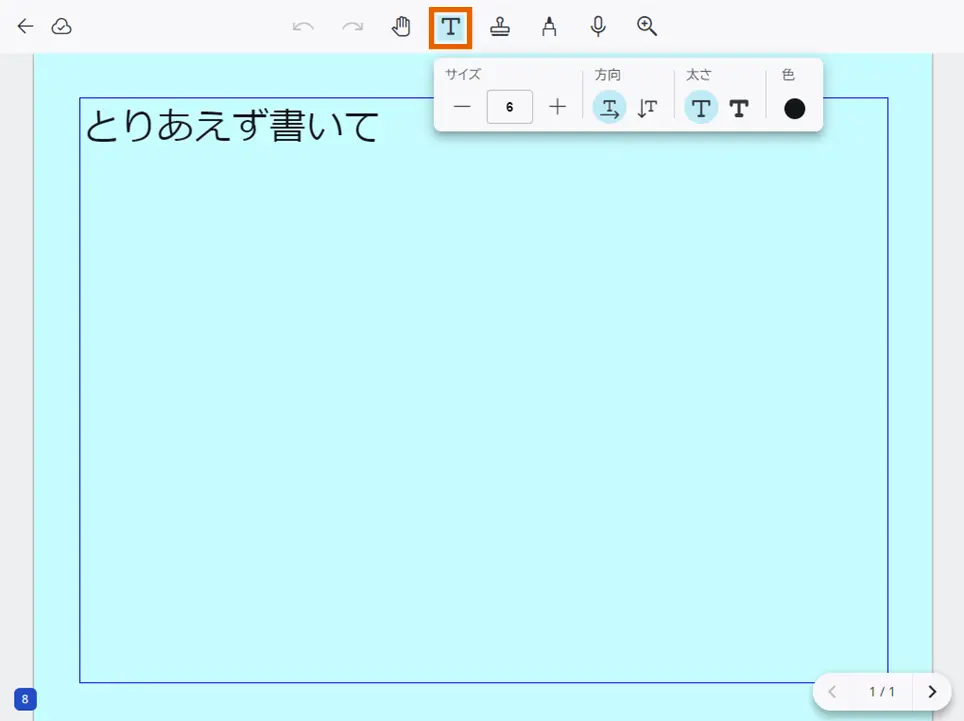Go to the next page
The height and width of the screenshot is (721, 964).
coord(931,691)
